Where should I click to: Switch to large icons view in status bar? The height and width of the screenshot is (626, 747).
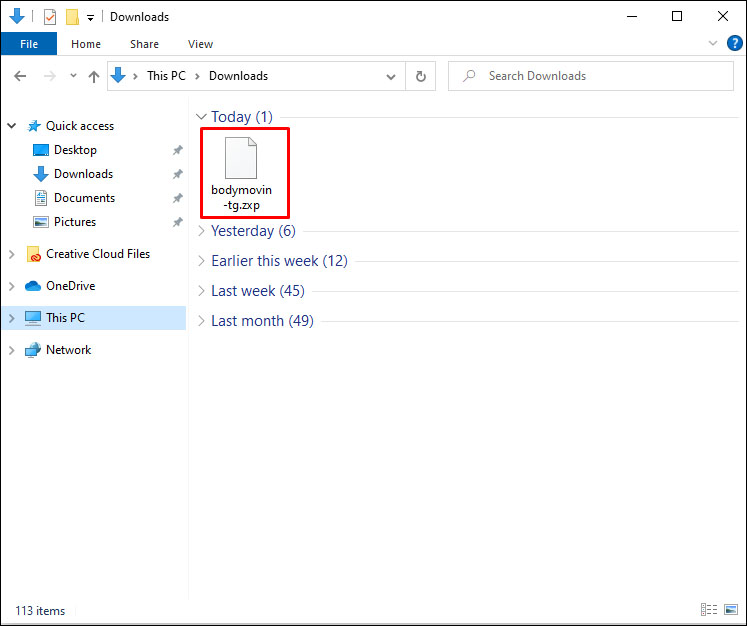point(730,609)
